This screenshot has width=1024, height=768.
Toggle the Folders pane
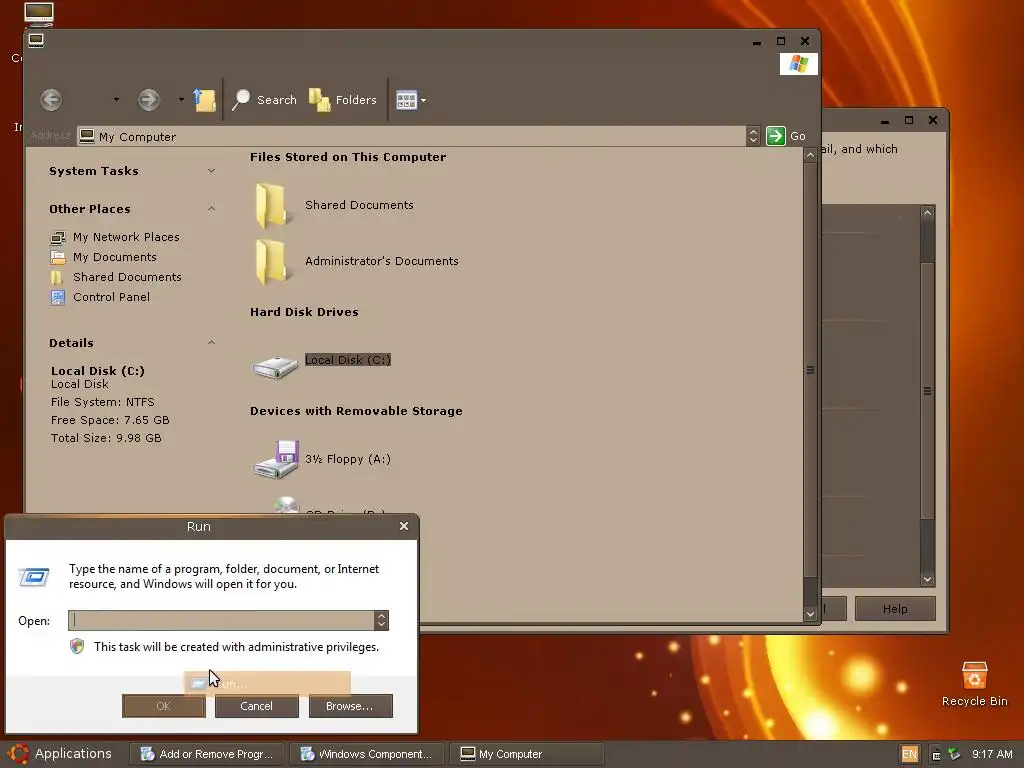click(344, 100)
